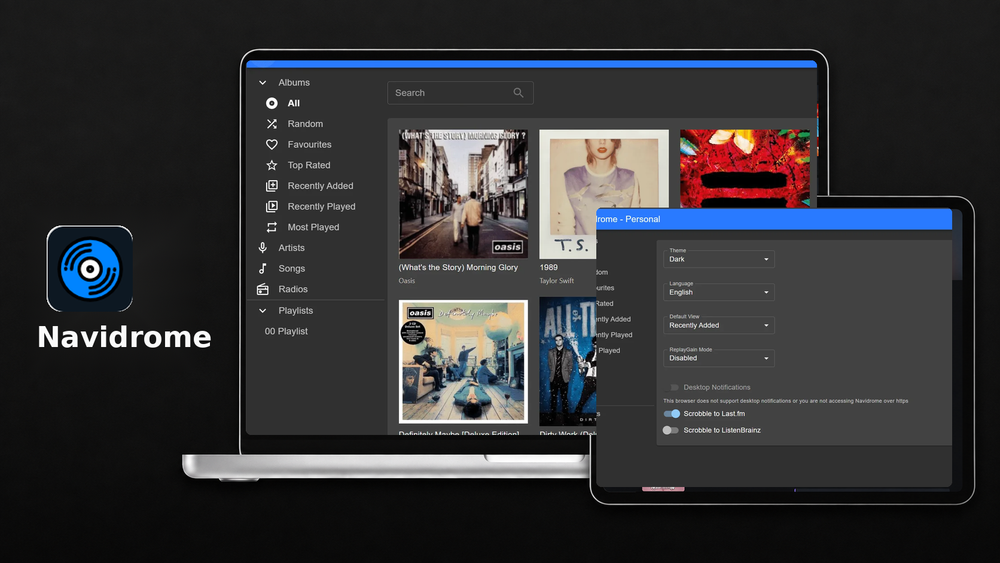Click the (What's the Story) Morning Glory title
The width and height of the screenshot is (1000, 563).
click(x=459, y=268)
